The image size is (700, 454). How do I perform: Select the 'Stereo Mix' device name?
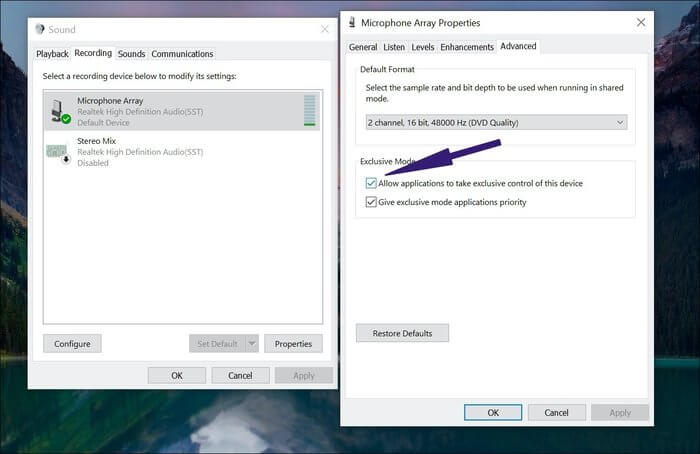(96, 141)
